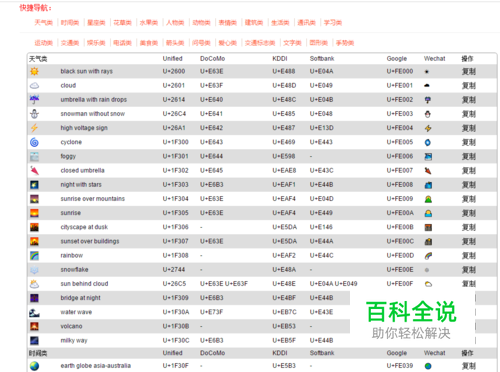This screenshot has height=372, width=500.
Task: Click the cyclone emoji image
Action: click(x=34, y=142)
